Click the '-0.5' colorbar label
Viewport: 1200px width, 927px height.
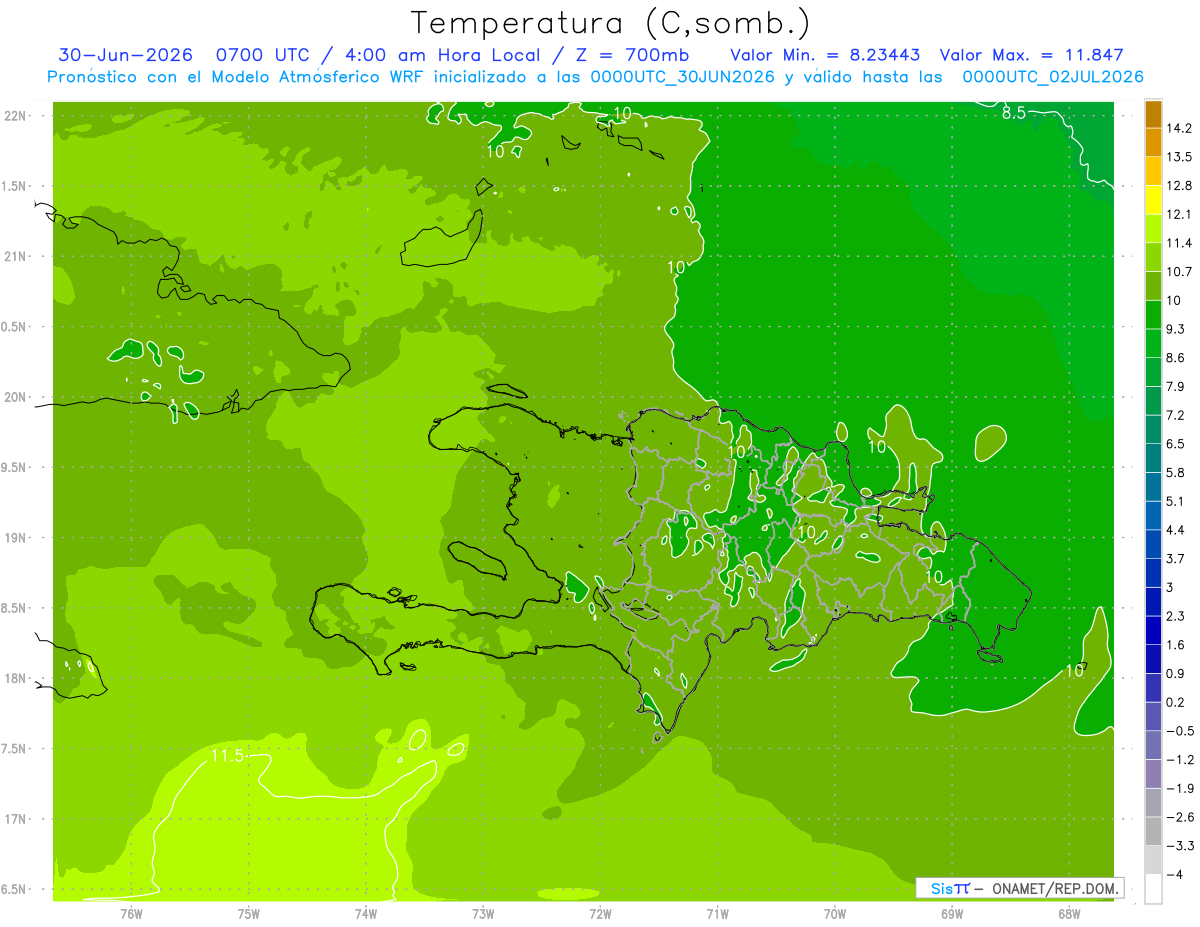tap(1180, 731)
